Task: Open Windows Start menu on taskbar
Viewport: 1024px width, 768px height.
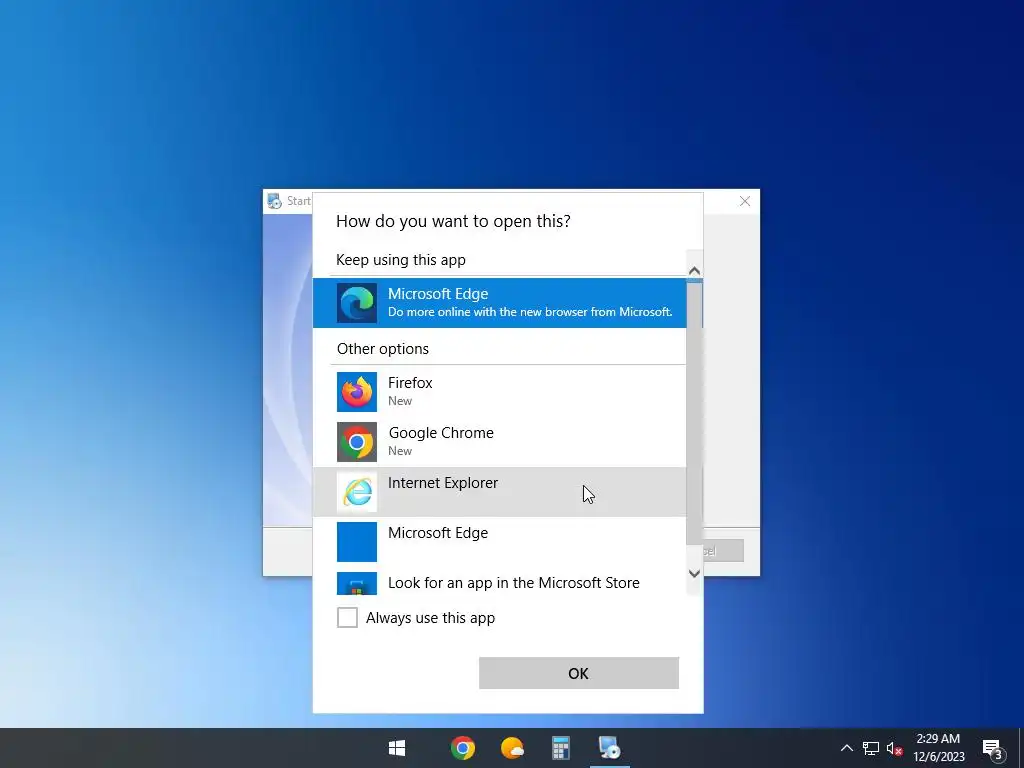Action: click(397, 748)
